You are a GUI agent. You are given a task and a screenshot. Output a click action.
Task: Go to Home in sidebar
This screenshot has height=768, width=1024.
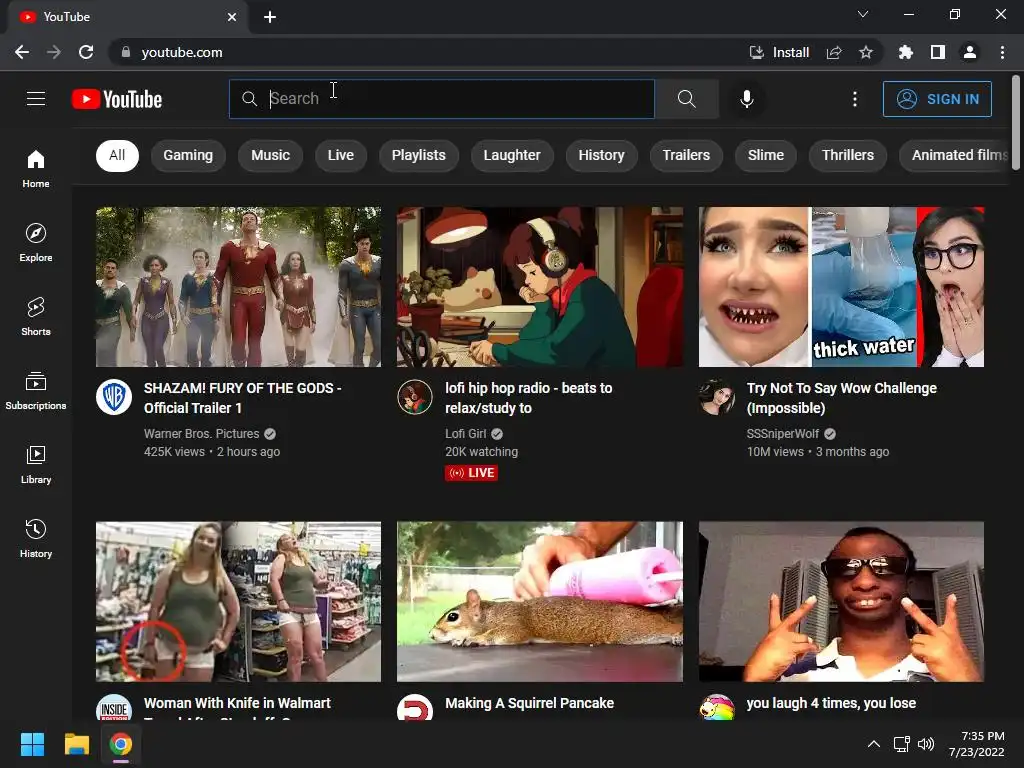(36, 169)
